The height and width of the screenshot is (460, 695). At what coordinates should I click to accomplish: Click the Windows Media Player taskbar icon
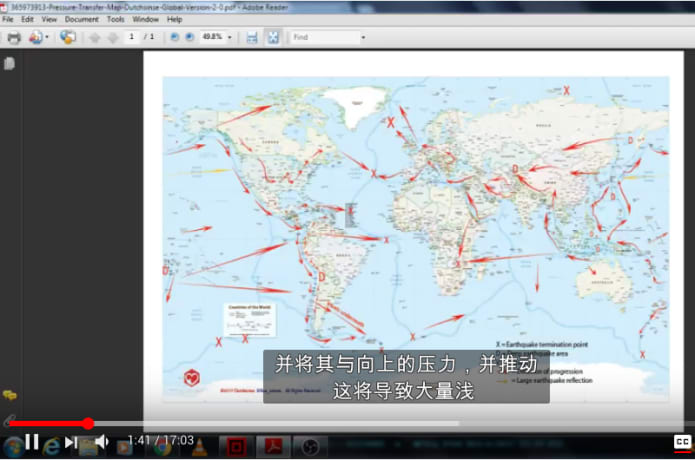[x=125, y=448]
